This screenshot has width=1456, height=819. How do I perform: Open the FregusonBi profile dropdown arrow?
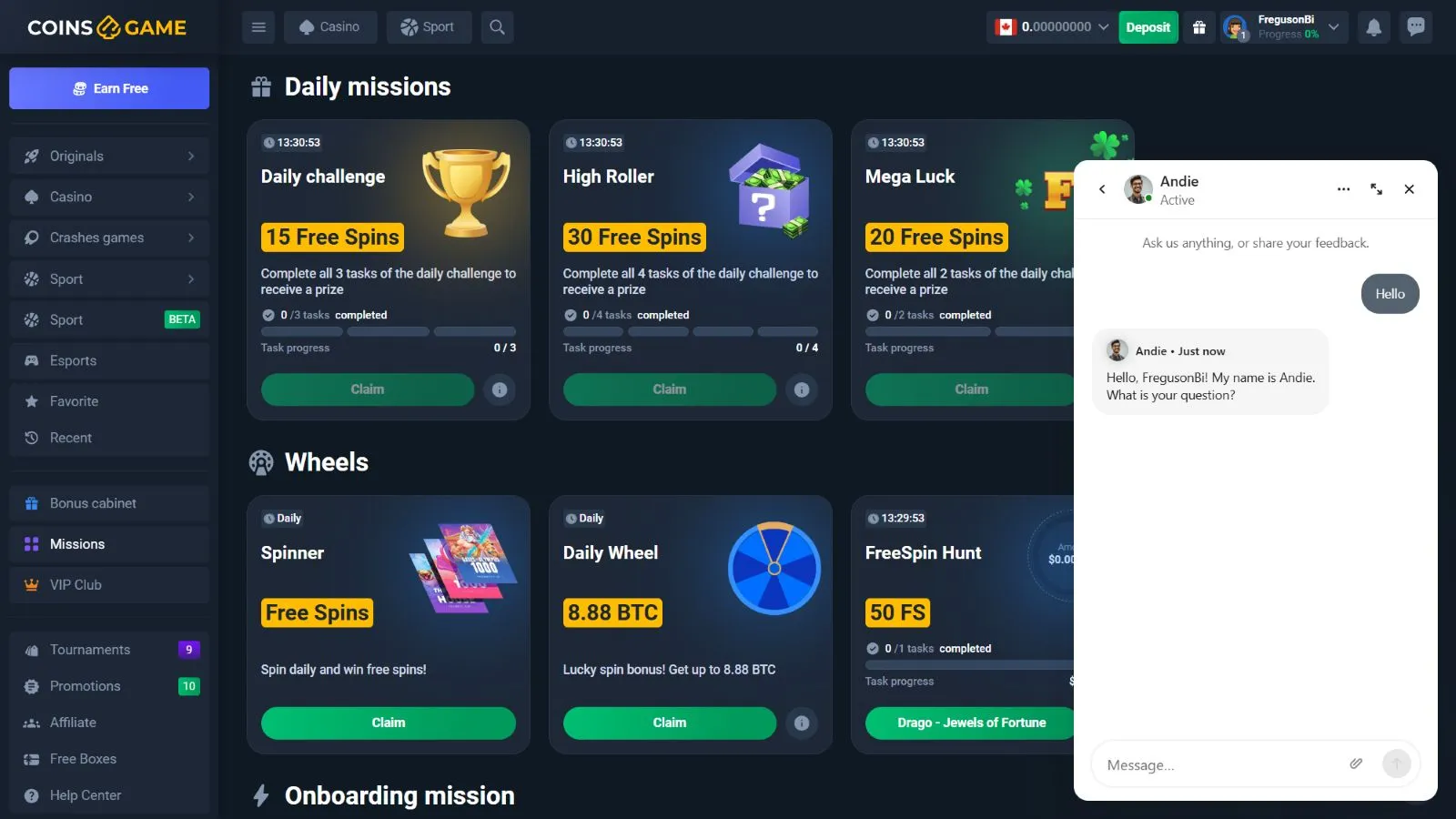point(1333,27)
